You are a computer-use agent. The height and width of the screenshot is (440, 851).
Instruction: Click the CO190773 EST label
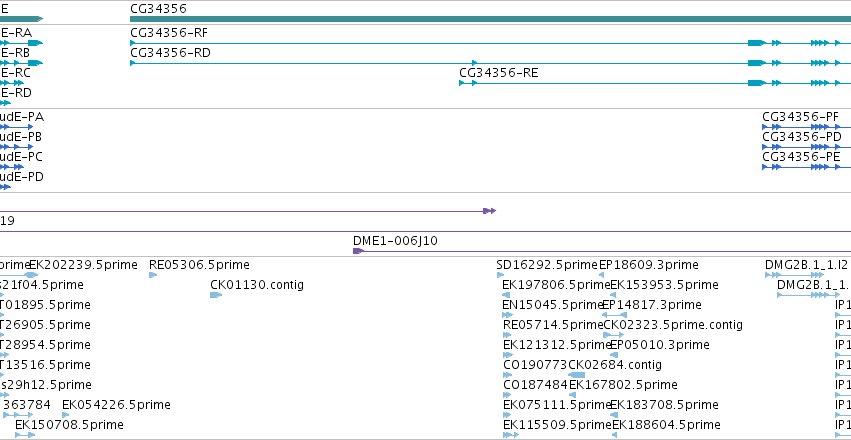[x=535, y=365]
